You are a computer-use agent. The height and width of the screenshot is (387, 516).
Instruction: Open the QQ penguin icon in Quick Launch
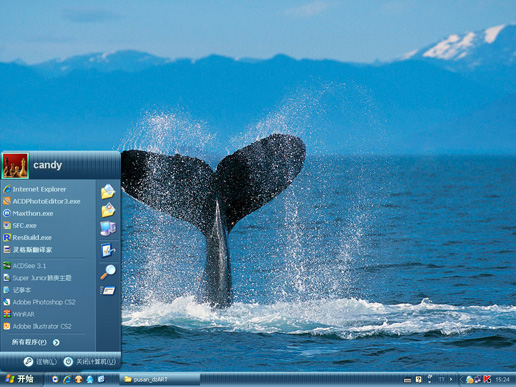(90, 379)
